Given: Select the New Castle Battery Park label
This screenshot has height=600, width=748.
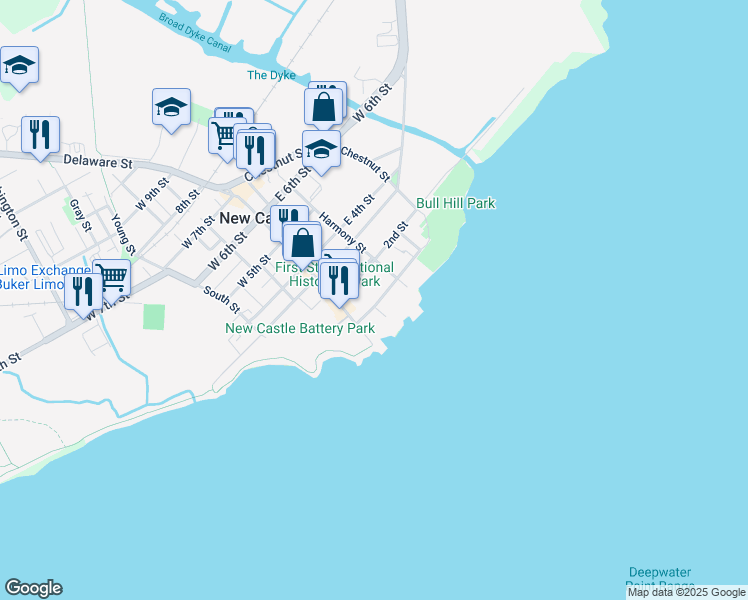Looking at the screenshot, I should [x=300, y=328].
